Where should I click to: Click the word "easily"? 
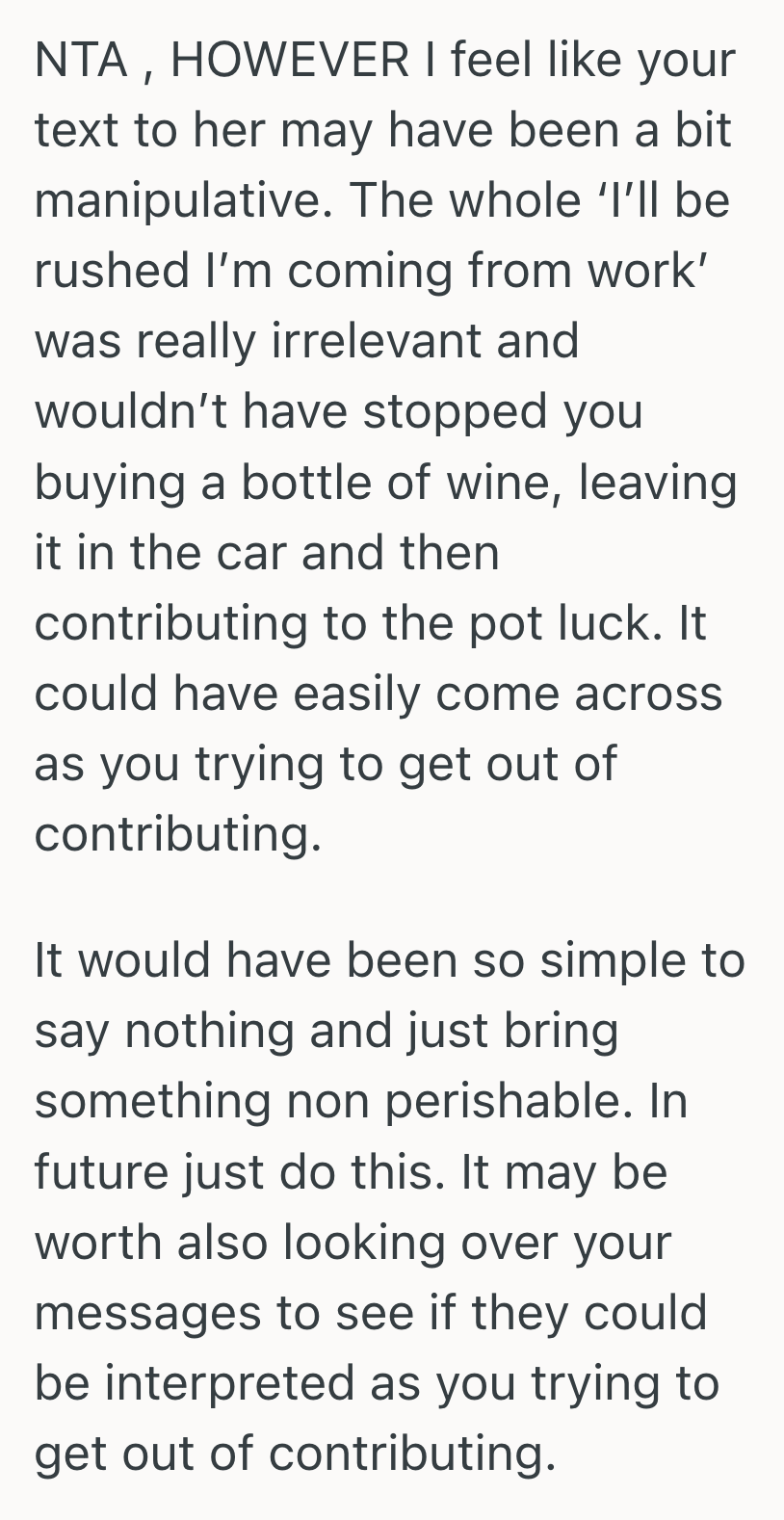click(x=359, y=693)
